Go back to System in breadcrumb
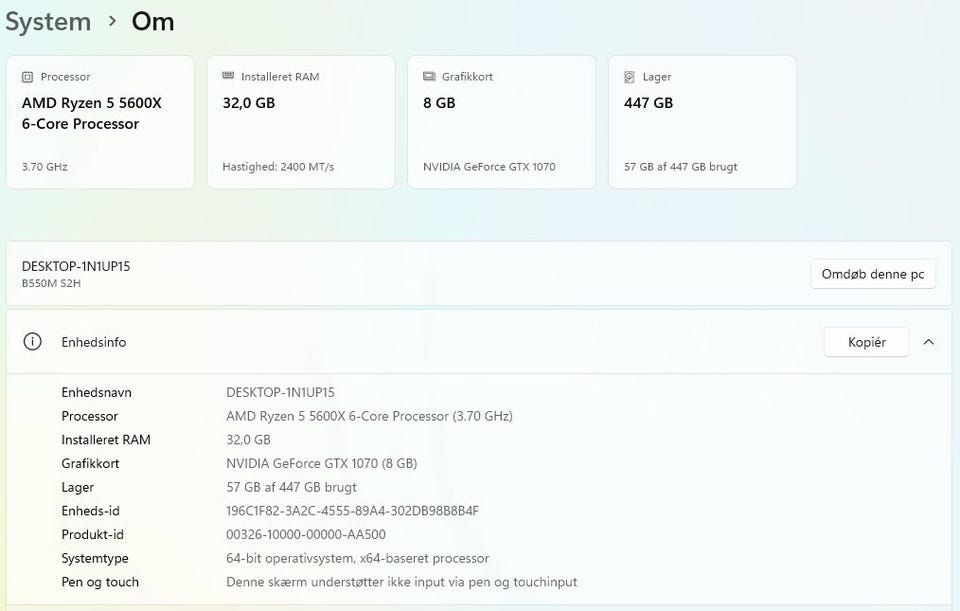Viewport: 960px width, 611px height. point(48,22)
